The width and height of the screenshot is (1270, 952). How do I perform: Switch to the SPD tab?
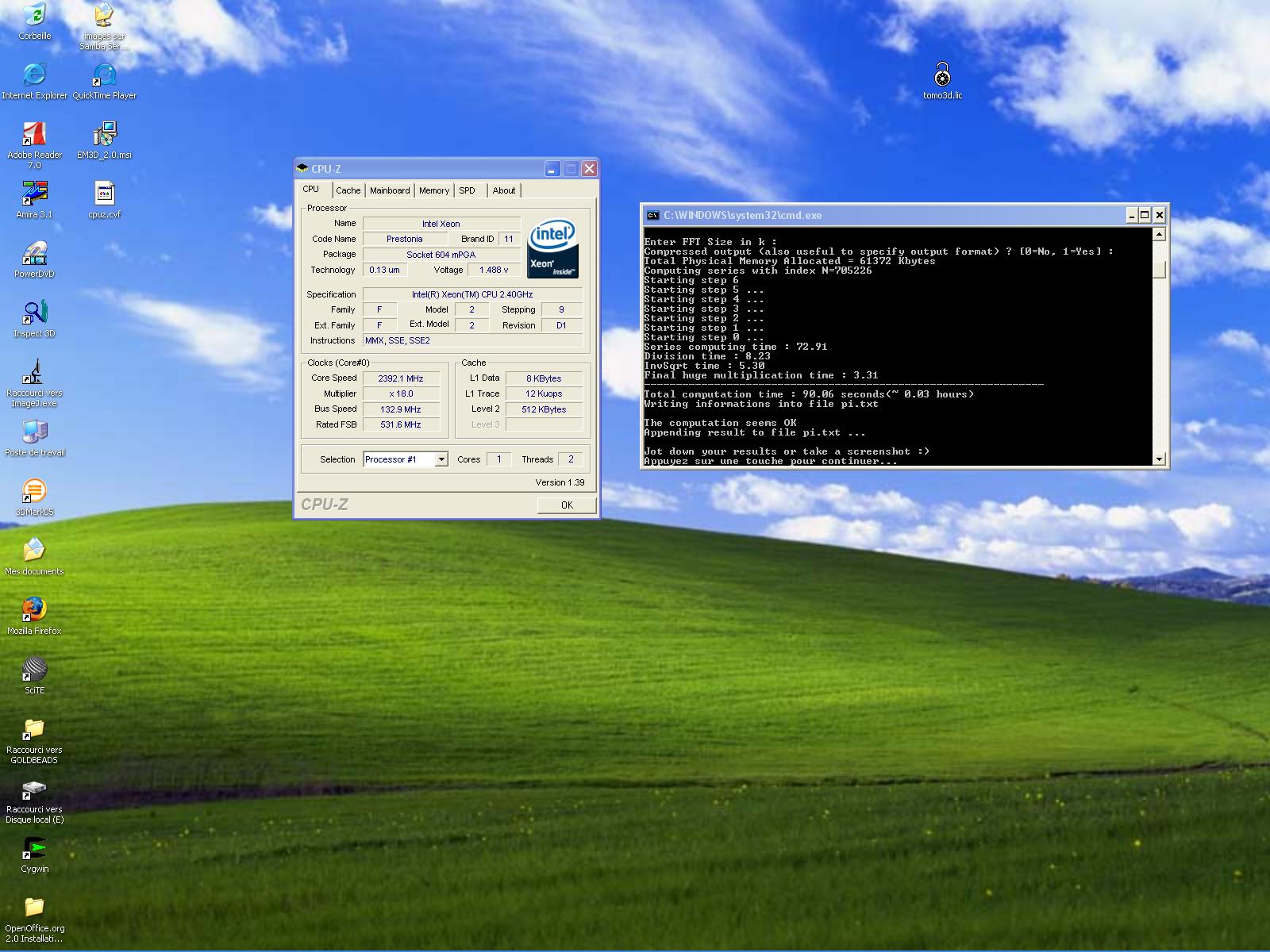pyautogui.click(x=468, y=190)
